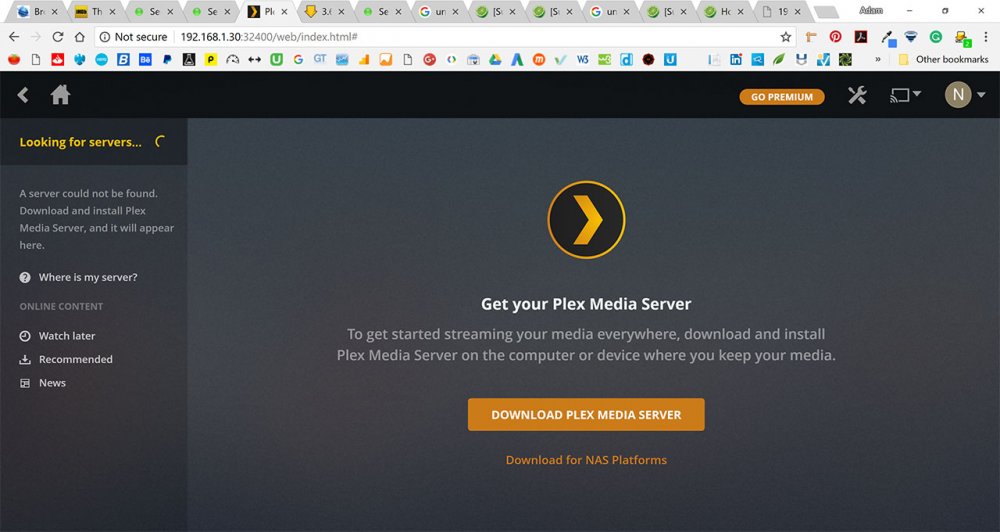Open the Plex cast player menu

(905, 96)
